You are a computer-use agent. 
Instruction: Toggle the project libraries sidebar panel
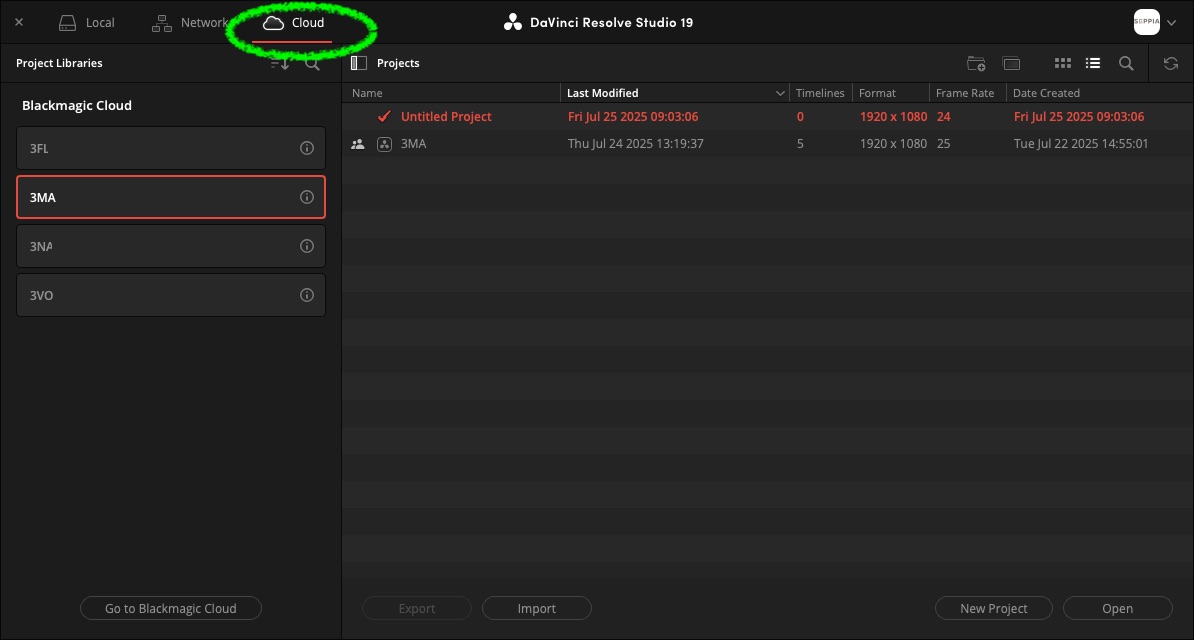pyautogui.click(x=359, y=63)
